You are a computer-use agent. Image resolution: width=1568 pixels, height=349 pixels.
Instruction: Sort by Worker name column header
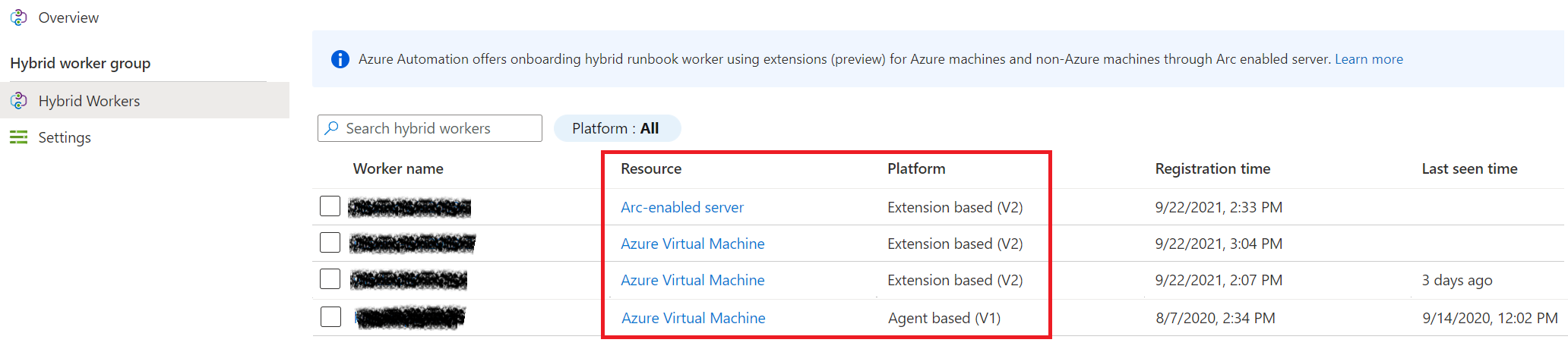point(398,168)
